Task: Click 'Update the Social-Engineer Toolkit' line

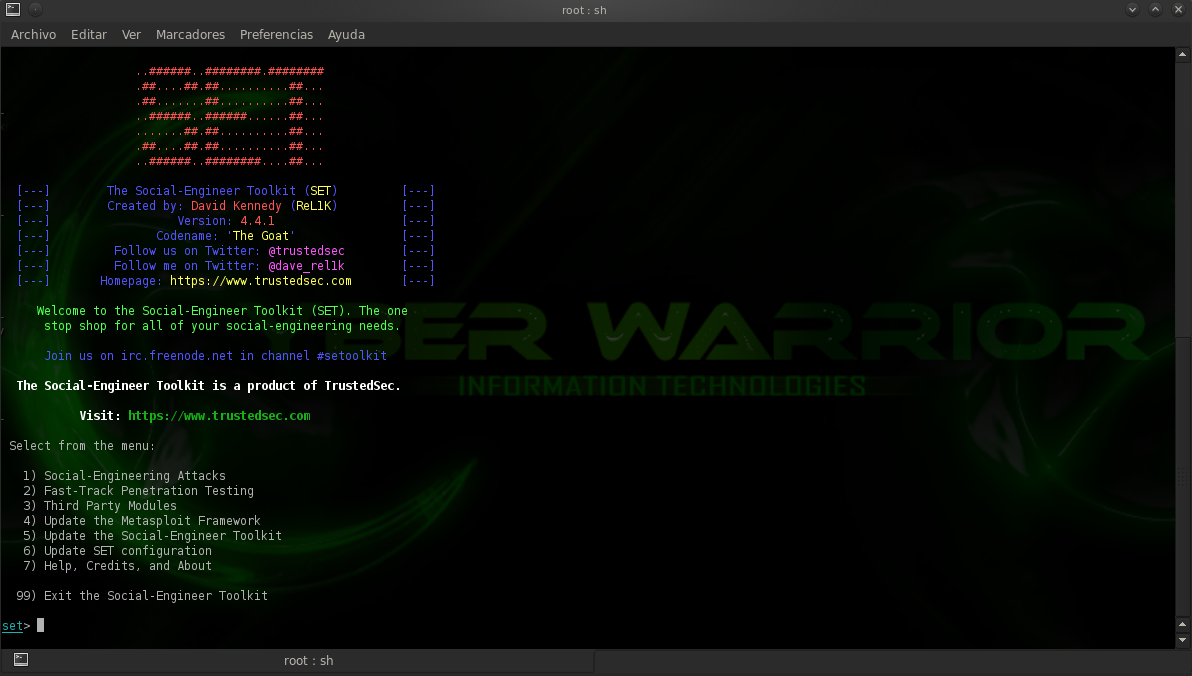Action: (x=152, y=536)
